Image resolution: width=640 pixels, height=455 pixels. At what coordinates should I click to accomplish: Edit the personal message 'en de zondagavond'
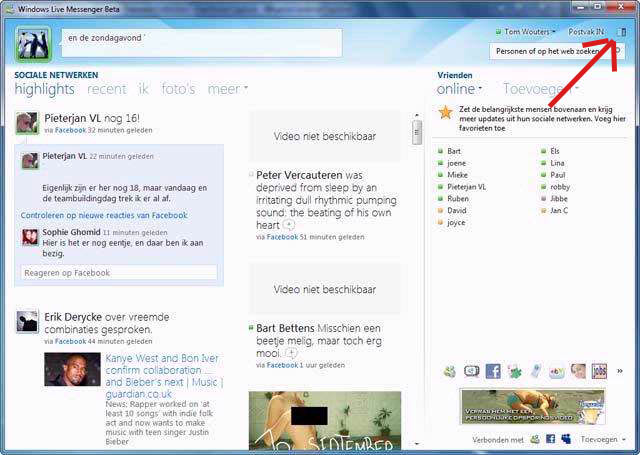pos(202,43)
